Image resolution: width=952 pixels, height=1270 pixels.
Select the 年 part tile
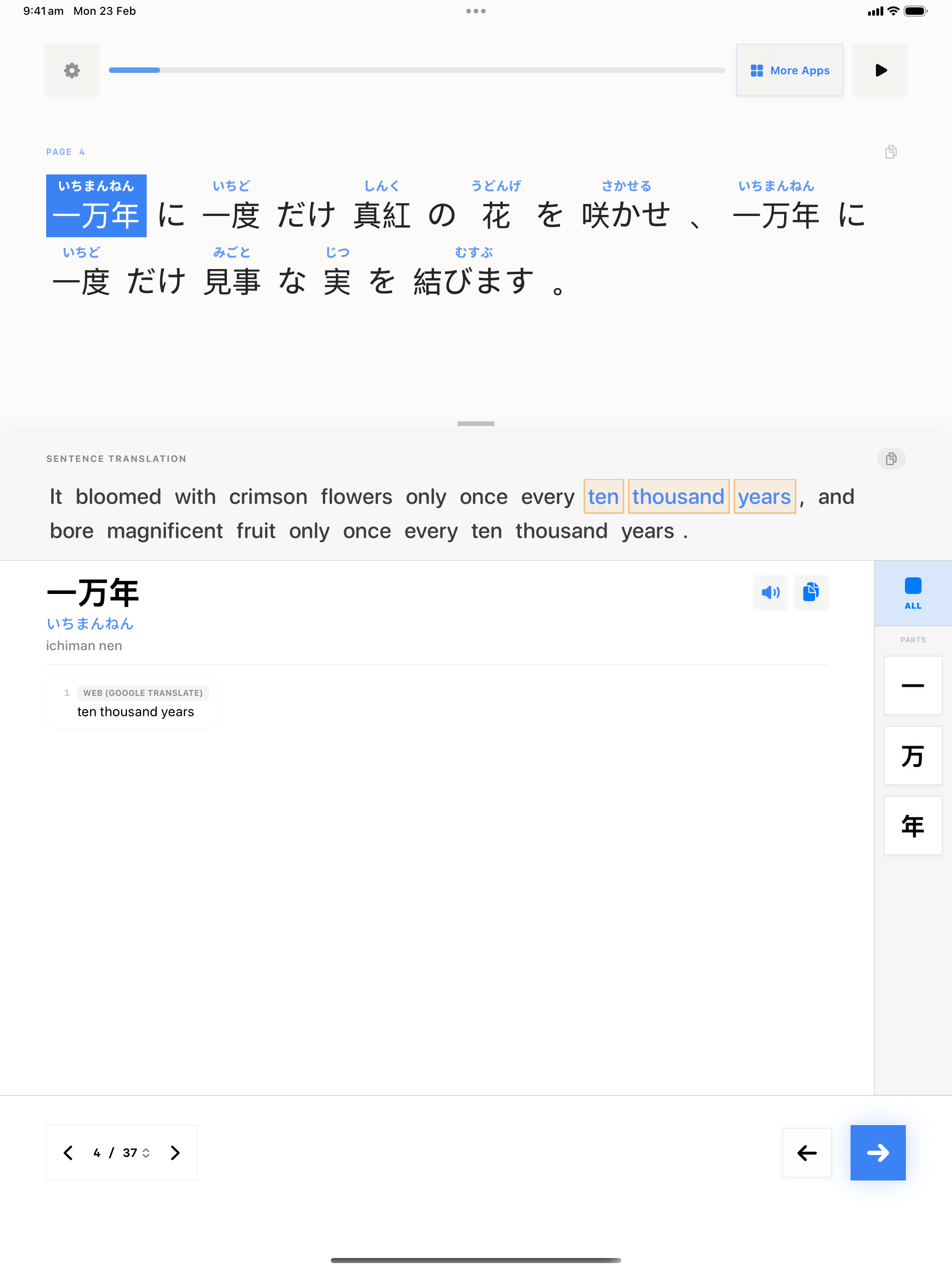click(x=912, y=826)
